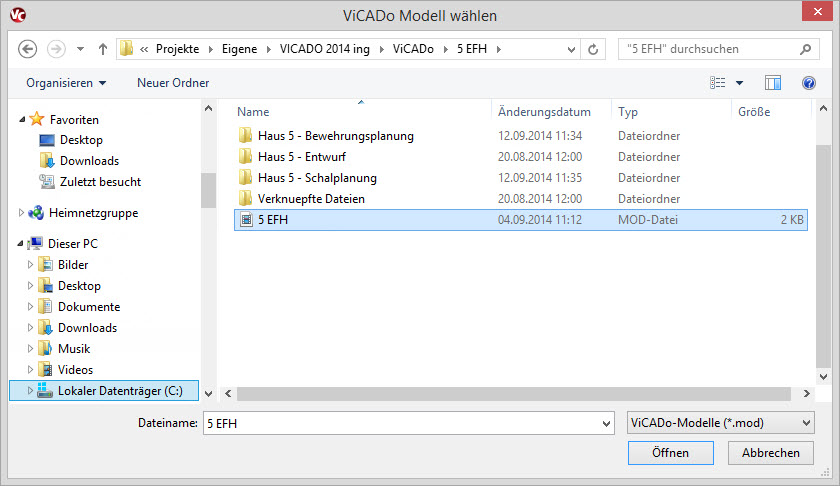This screenshot has width=840, height=486.
Task: Click file list vertical scroll down arrow
Action: pyautogui.click(x=823, y=377)
